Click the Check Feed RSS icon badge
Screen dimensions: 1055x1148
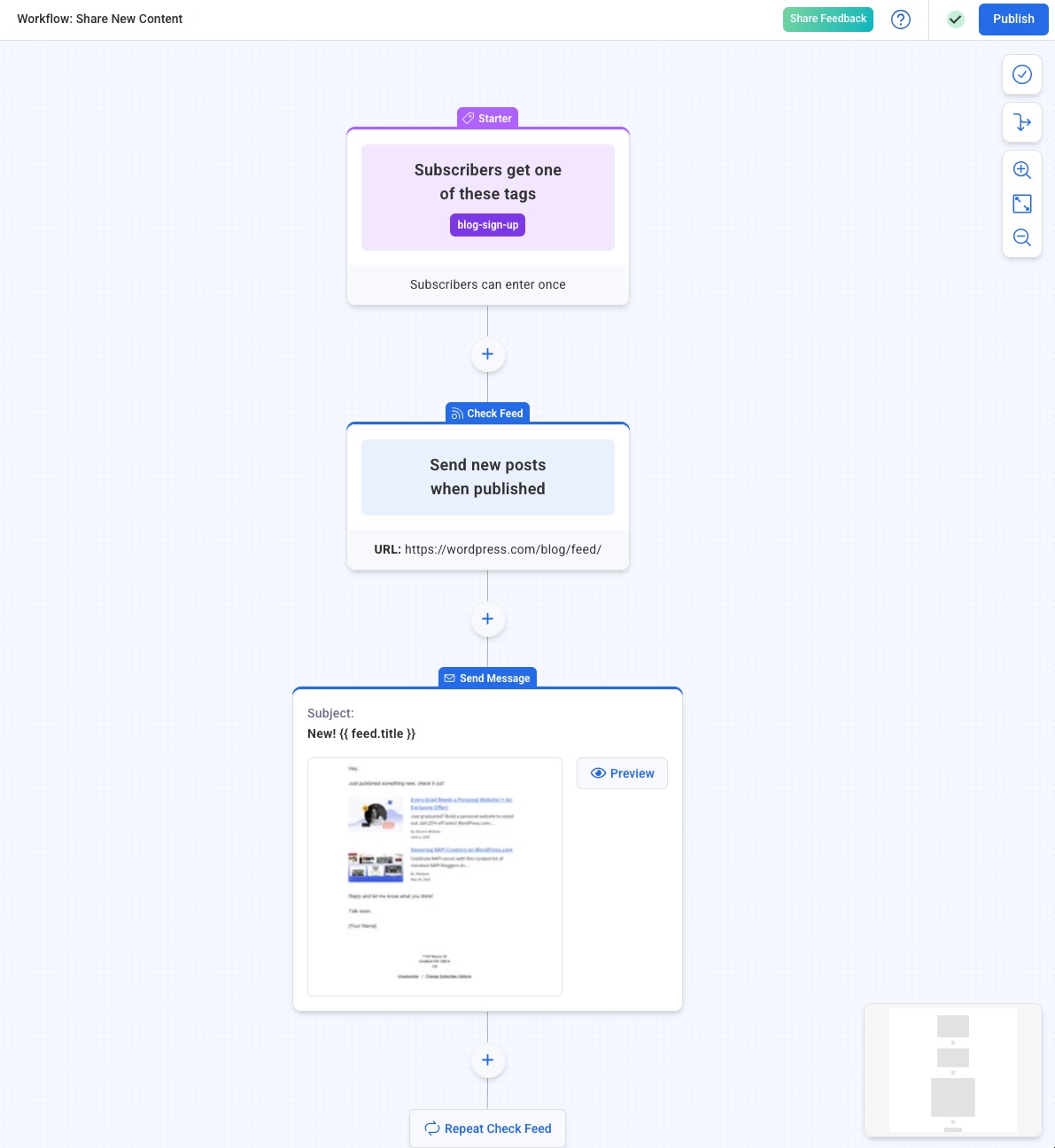(457, 414)
